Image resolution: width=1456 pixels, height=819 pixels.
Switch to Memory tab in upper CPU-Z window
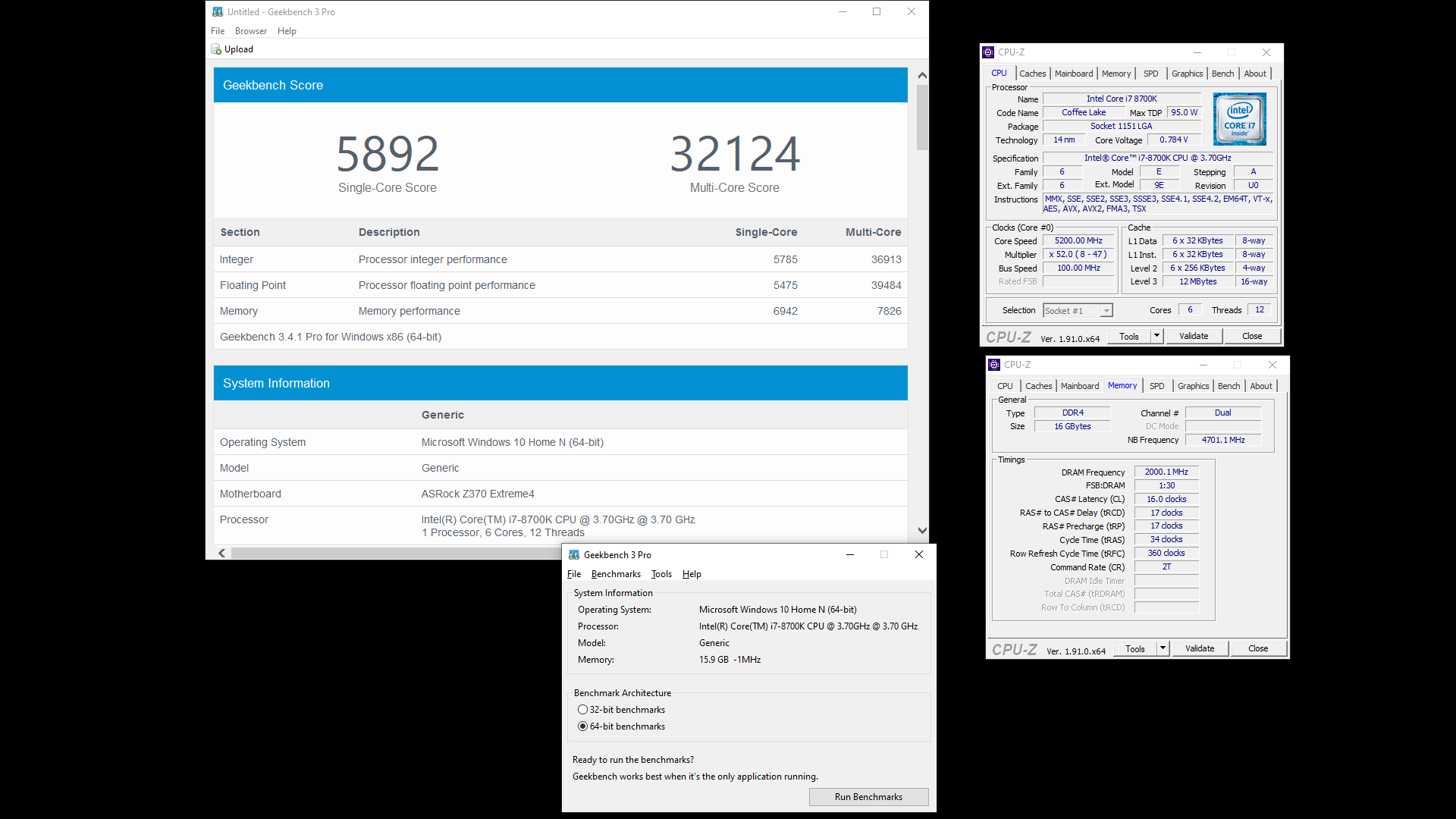point(1116,74)
